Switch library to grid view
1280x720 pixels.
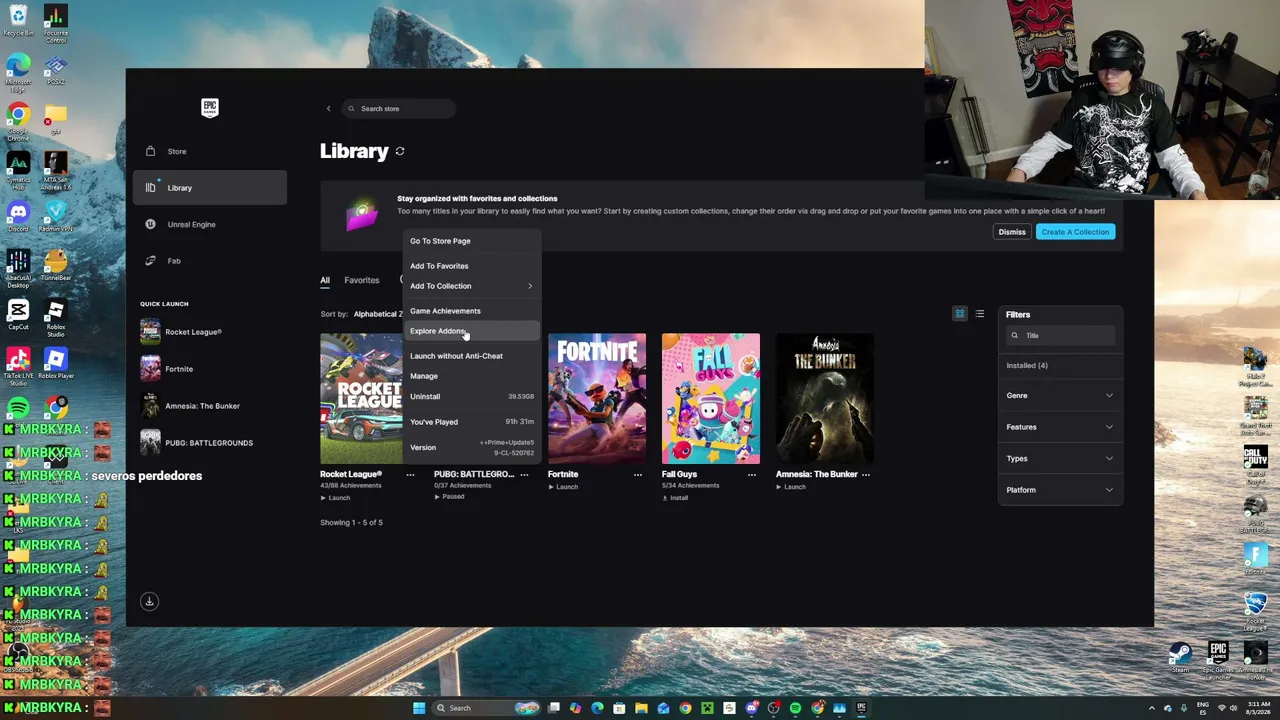click(960, 314)
